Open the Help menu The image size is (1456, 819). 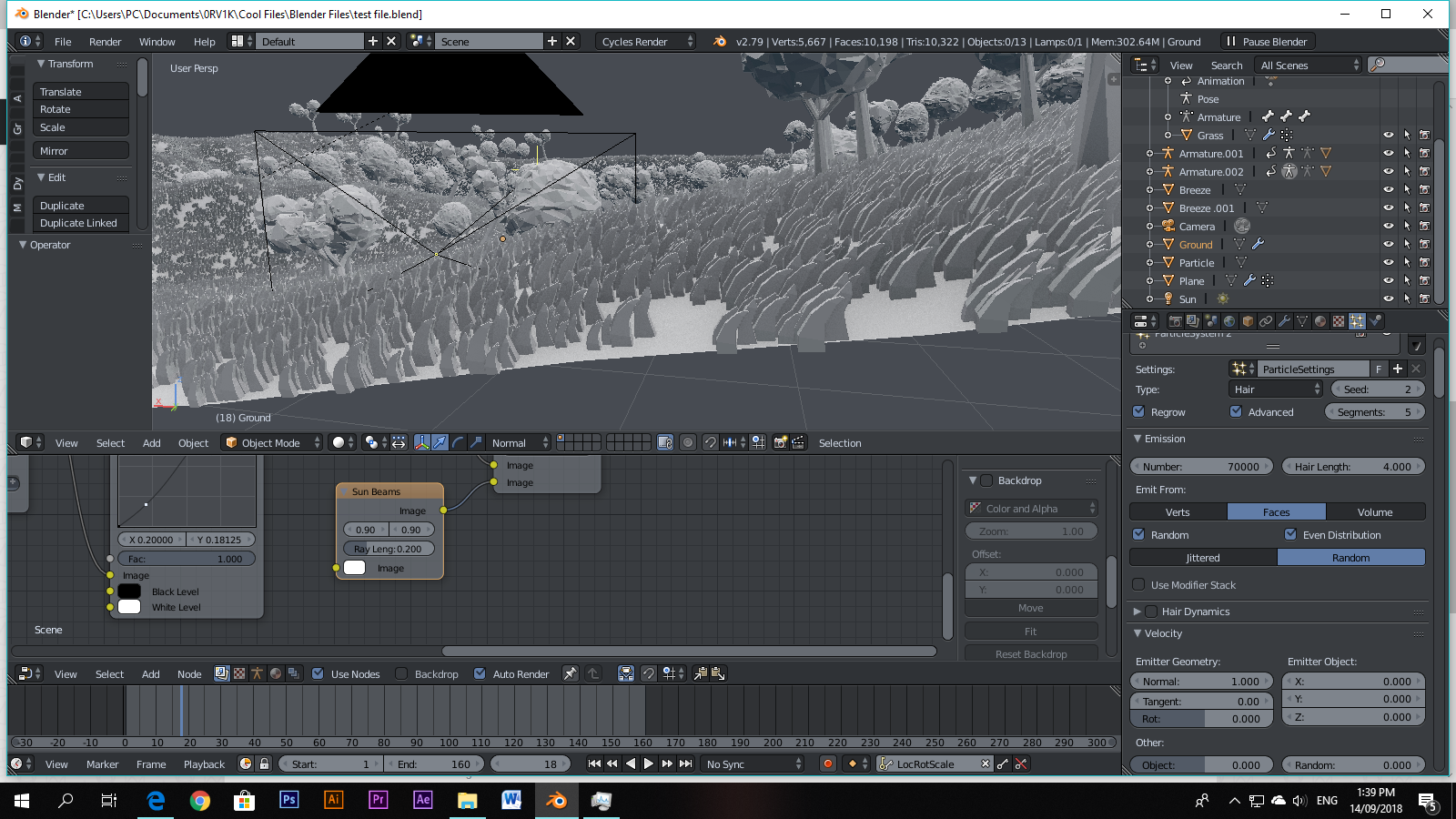tap(204, 41)
